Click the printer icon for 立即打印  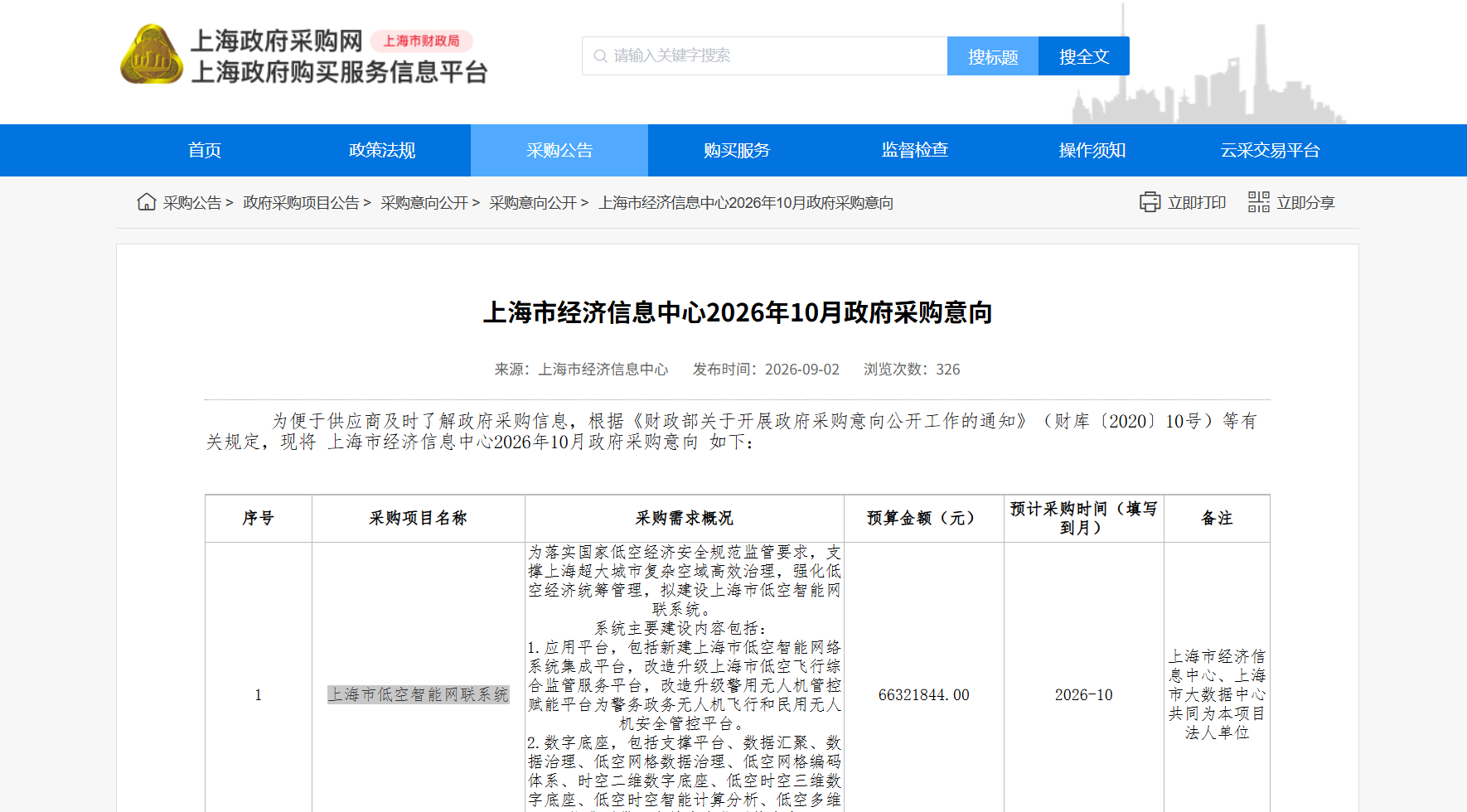(x=1150, y=202)
